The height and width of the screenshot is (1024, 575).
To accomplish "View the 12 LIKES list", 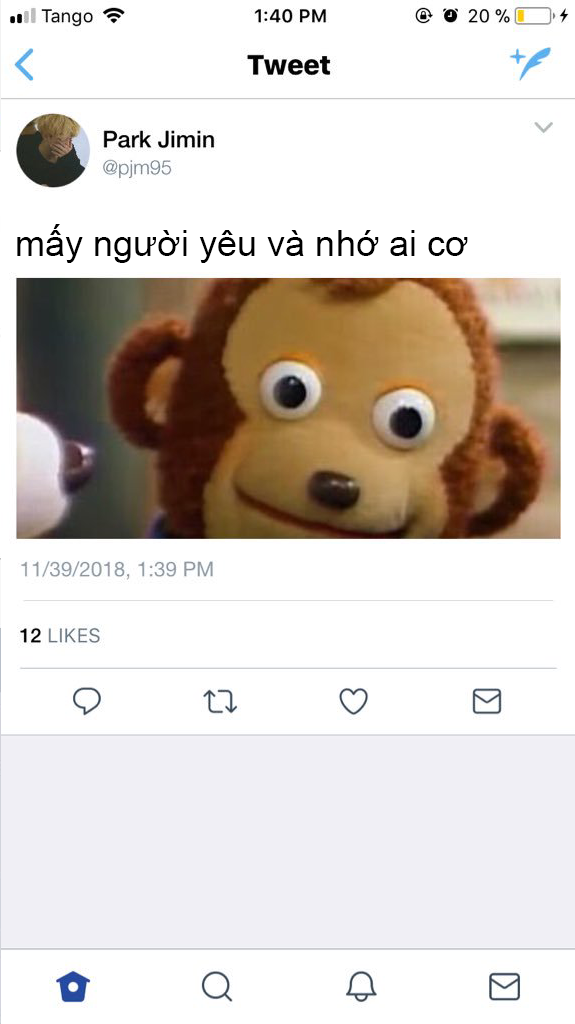I will [60, 635].
